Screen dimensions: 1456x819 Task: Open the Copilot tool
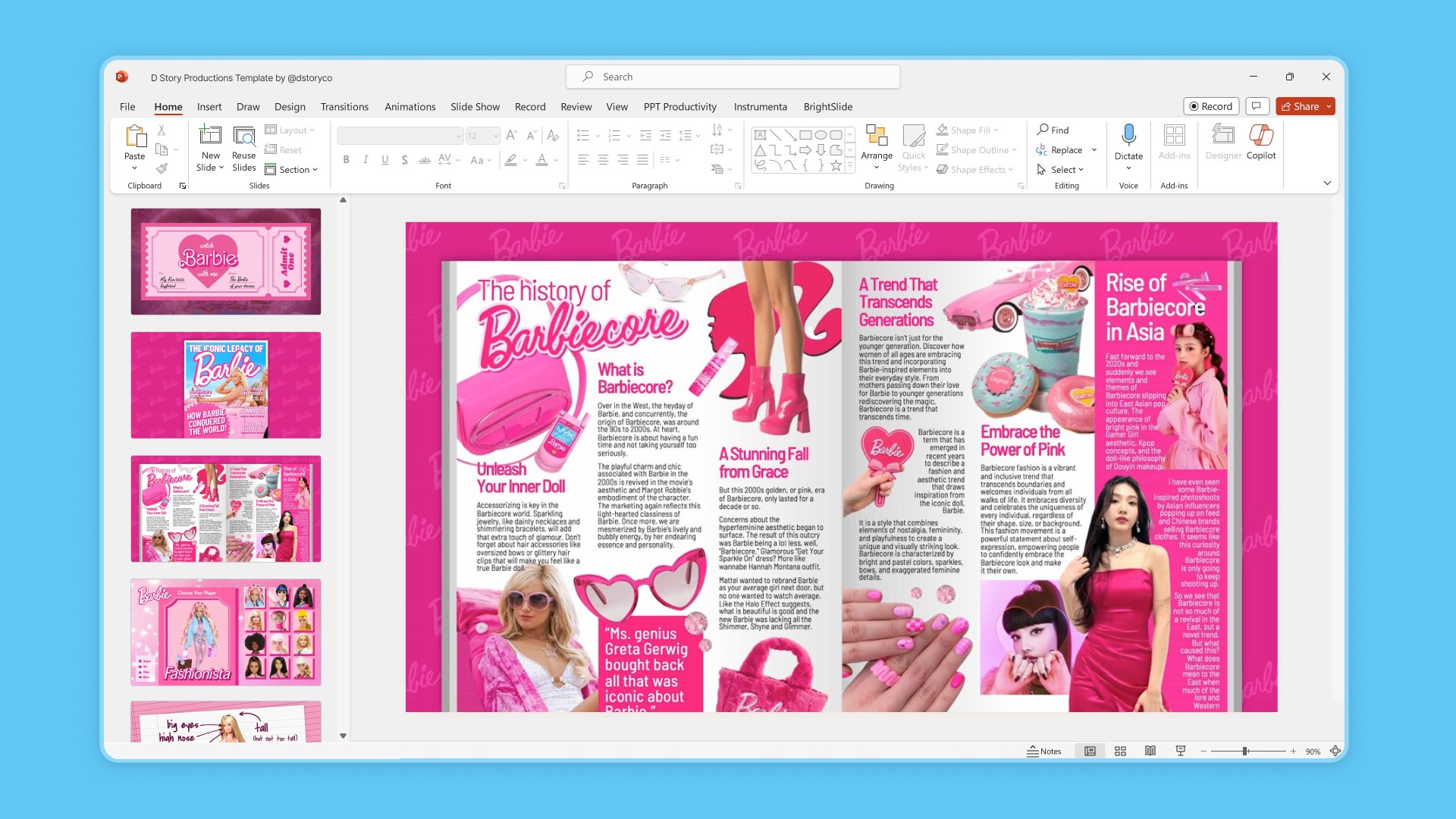[x=1260, y=136]
